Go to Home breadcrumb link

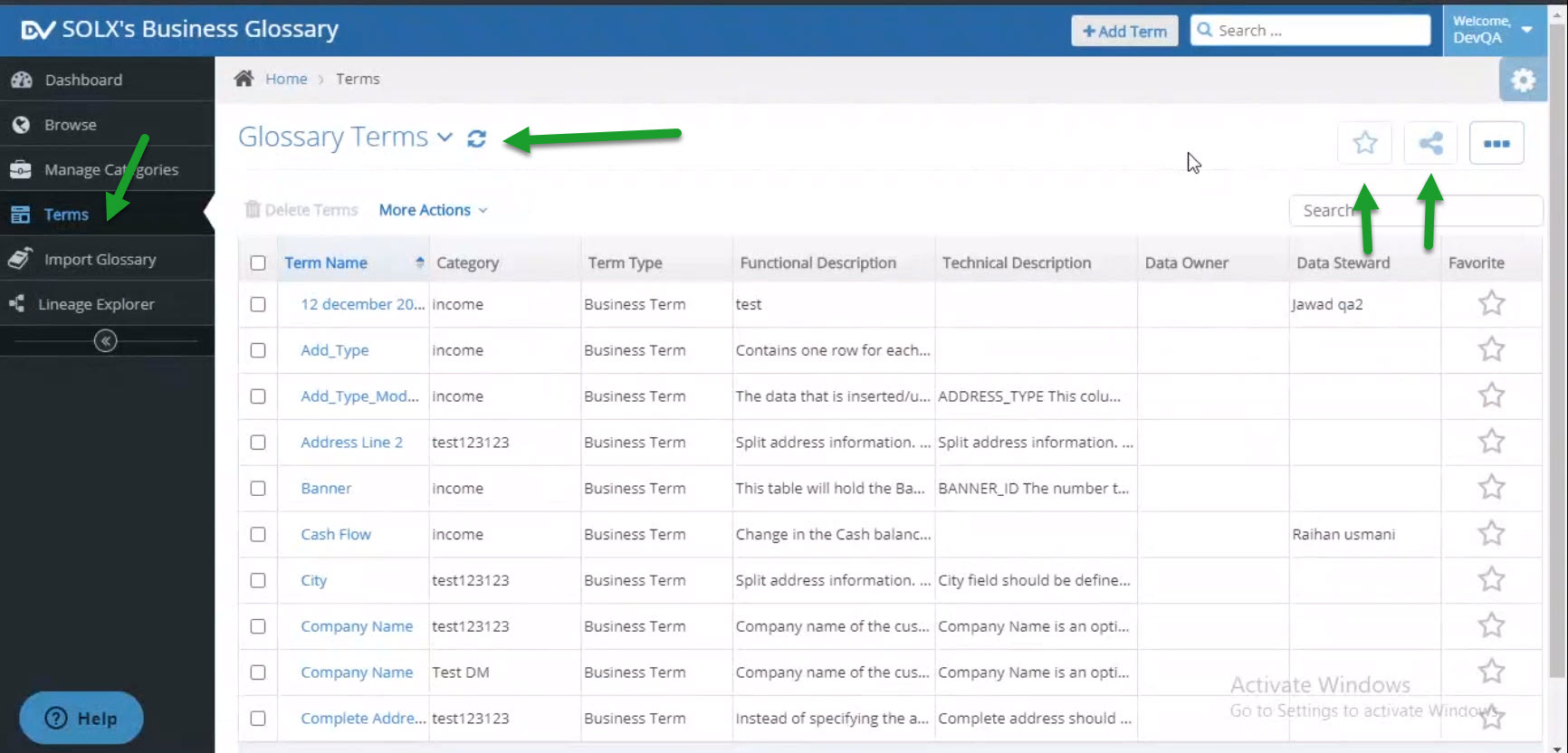point(286,79)
